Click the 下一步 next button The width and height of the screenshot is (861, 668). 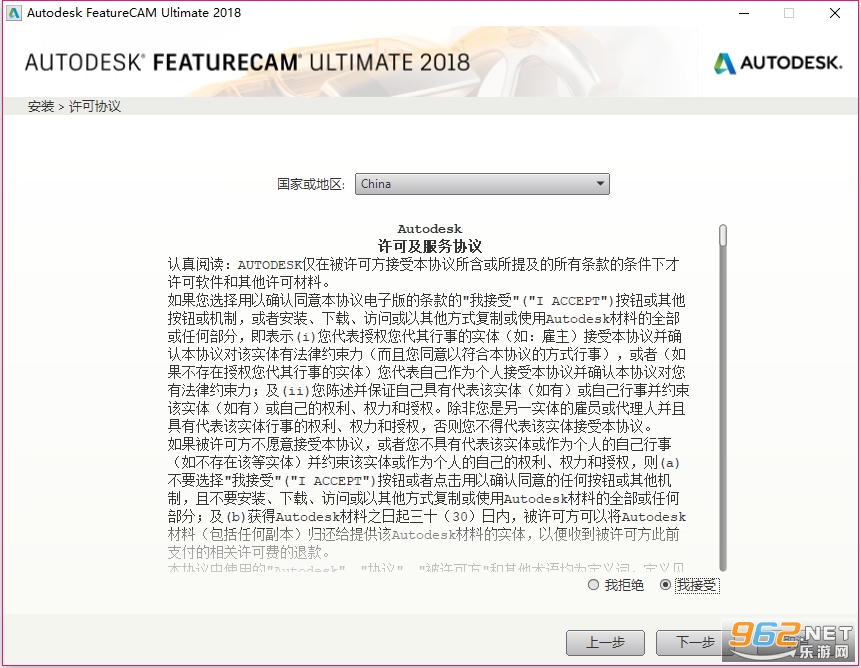(694, 642)
